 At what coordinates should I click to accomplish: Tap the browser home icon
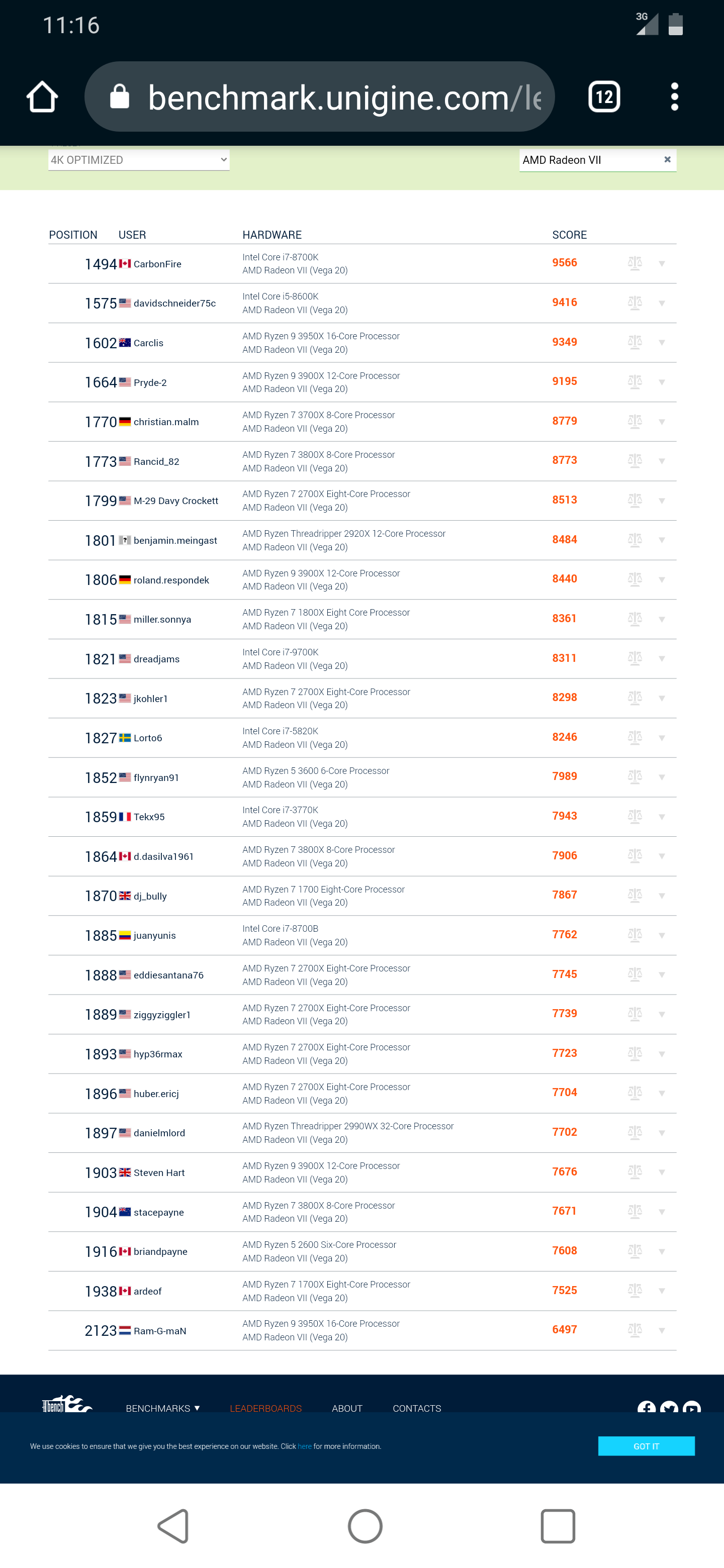(x=42, y=97)
